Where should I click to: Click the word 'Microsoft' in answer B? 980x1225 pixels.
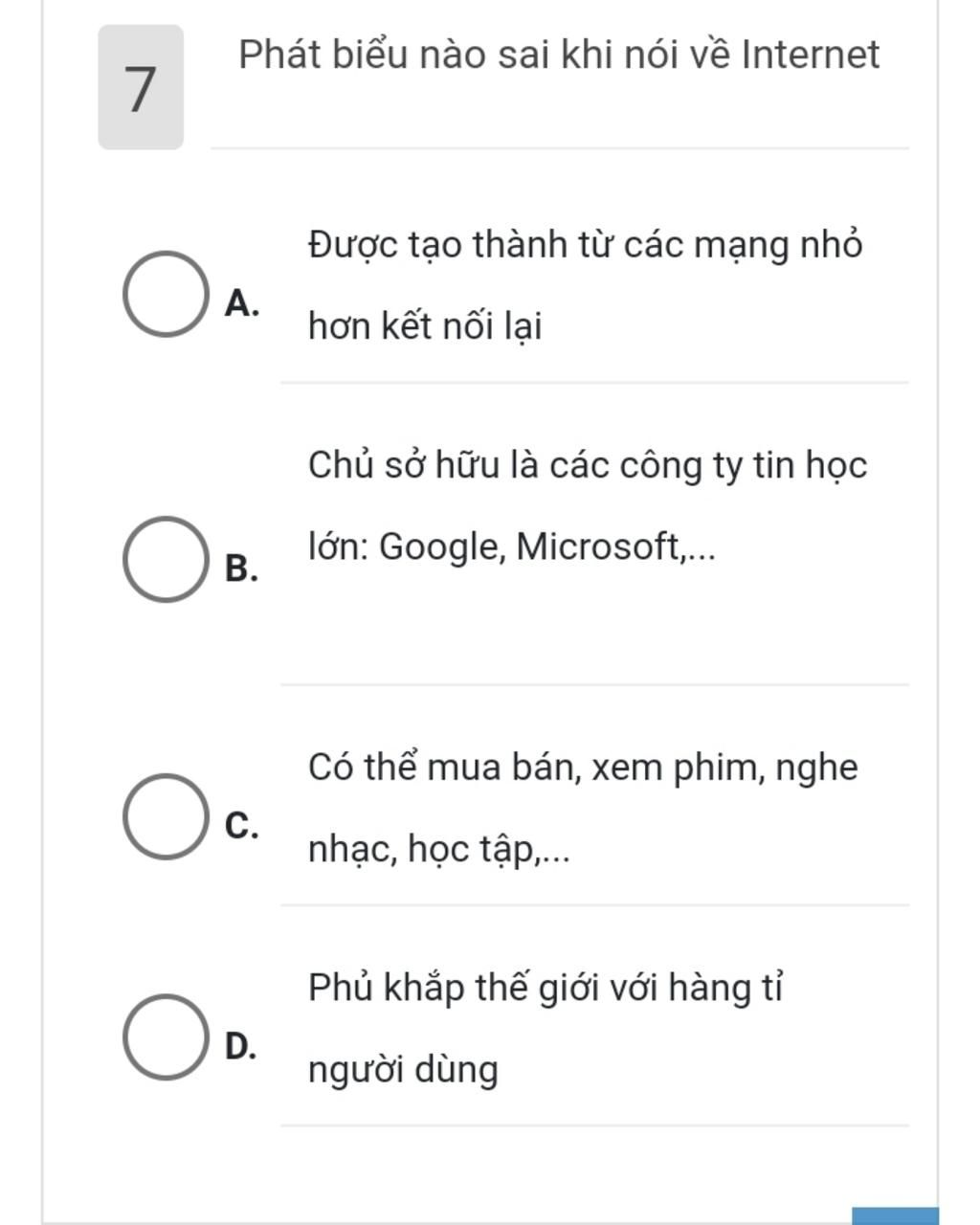(x=597, y=547)
